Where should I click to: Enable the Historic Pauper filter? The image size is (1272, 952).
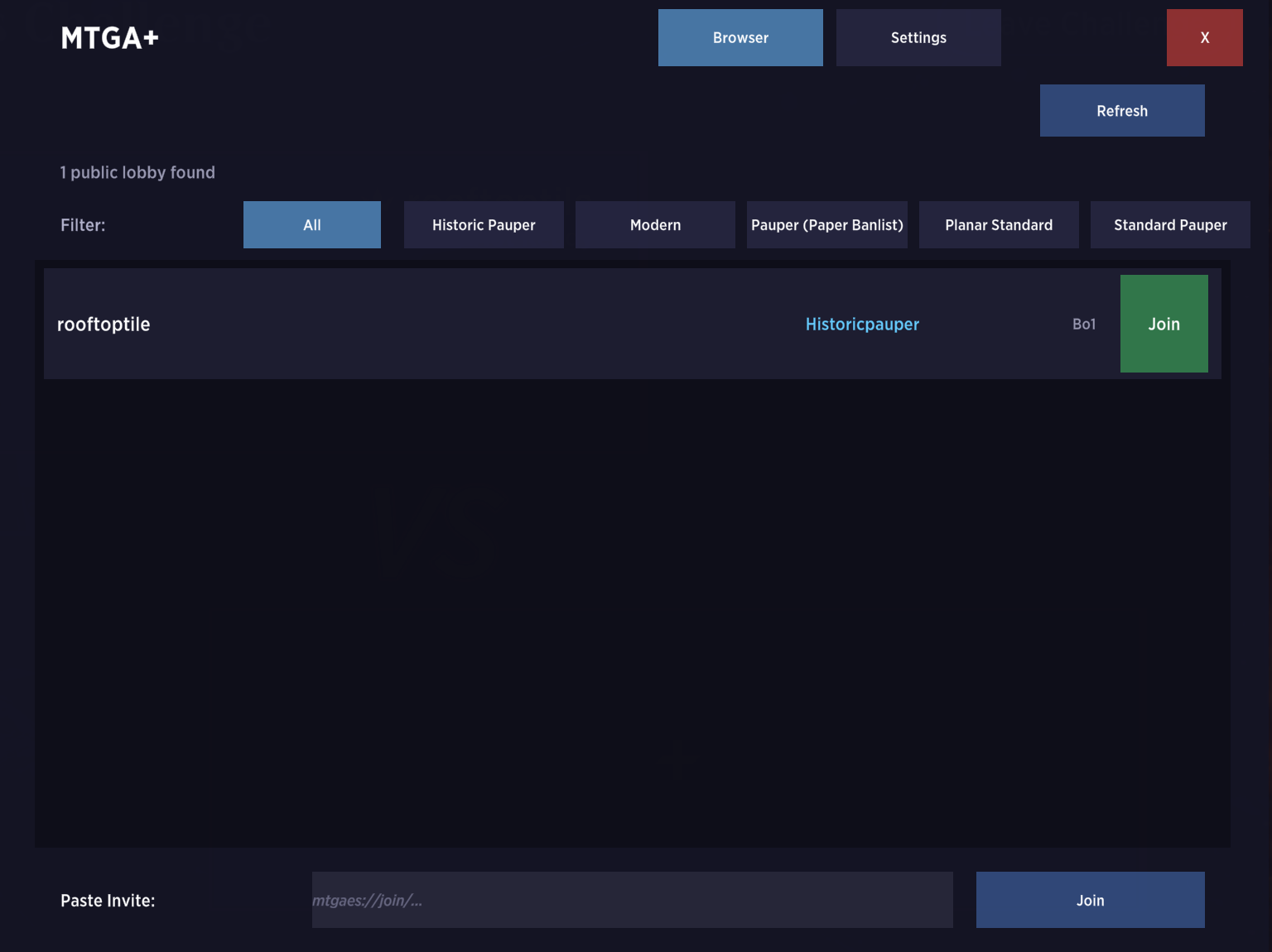(483, 224)
